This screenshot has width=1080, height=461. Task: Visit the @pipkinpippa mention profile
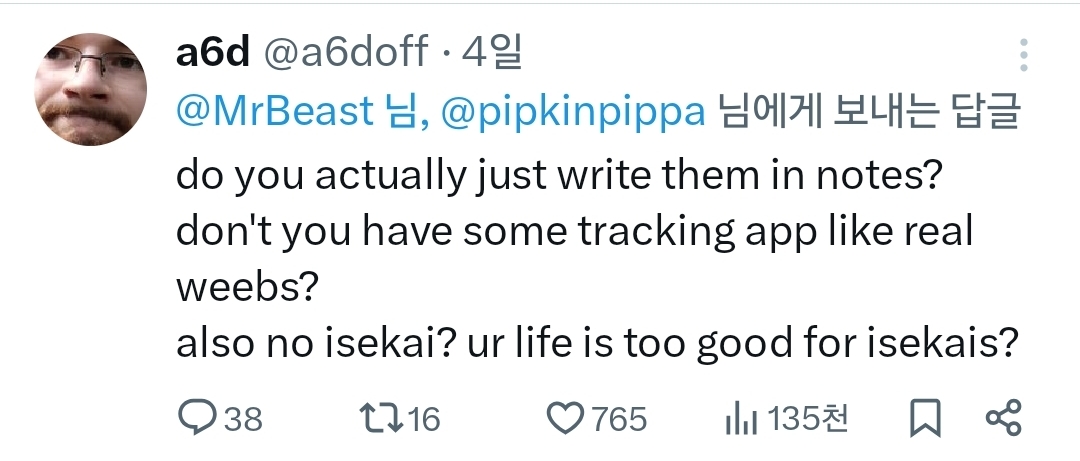573,112
